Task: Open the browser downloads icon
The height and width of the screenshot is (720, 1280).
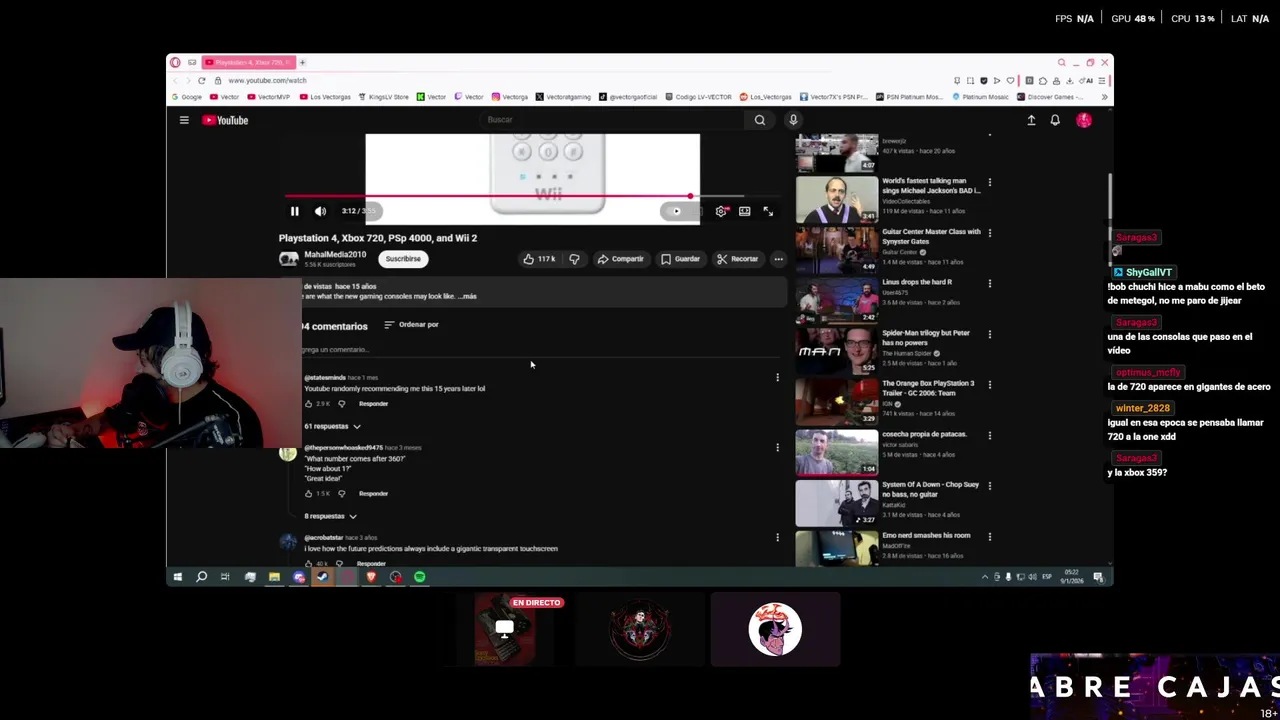Action: point(1070,80)
